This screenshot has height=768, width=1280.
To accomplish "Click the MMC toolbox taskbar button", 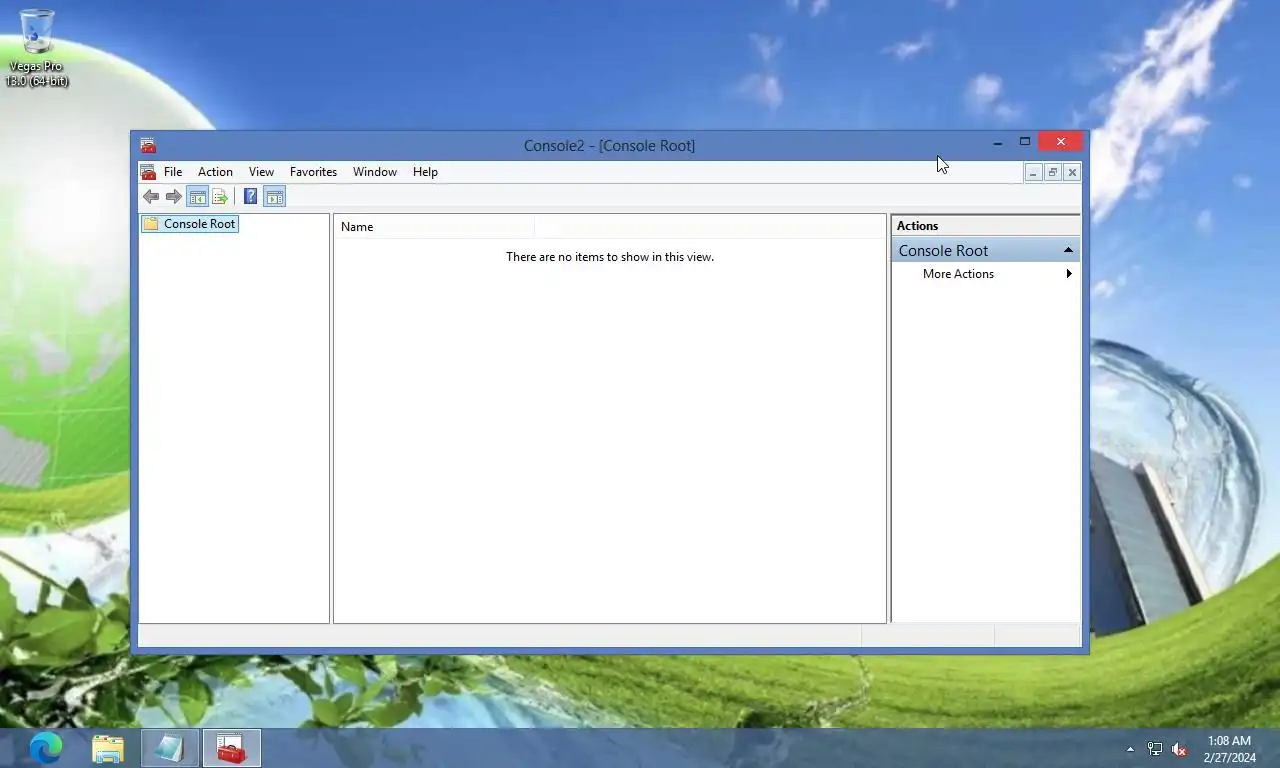I will 232,748.
